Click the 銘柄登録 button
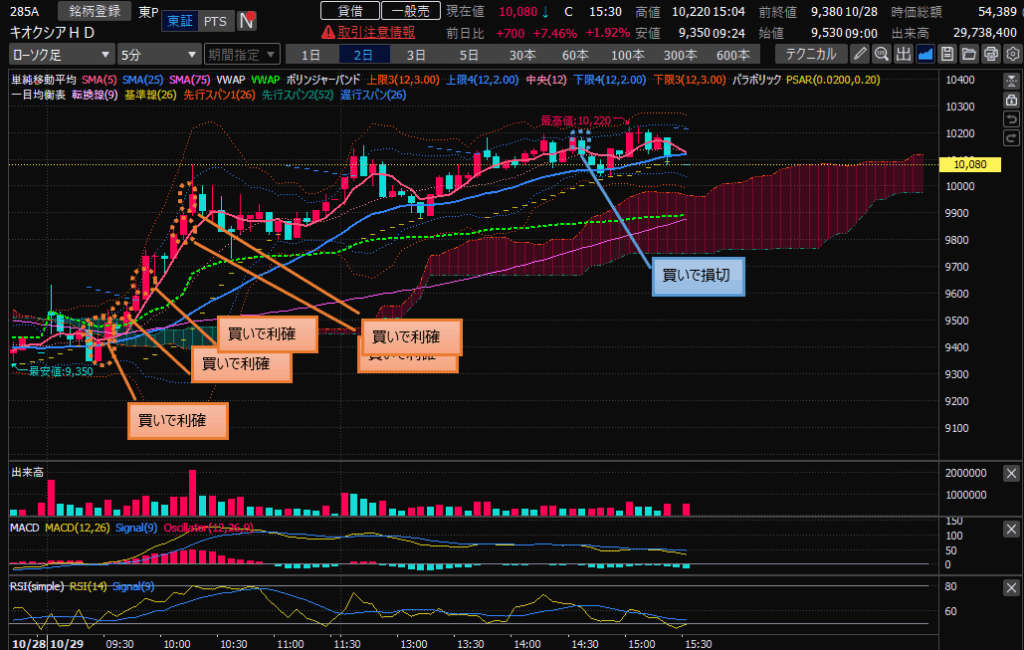 point(93,11)
